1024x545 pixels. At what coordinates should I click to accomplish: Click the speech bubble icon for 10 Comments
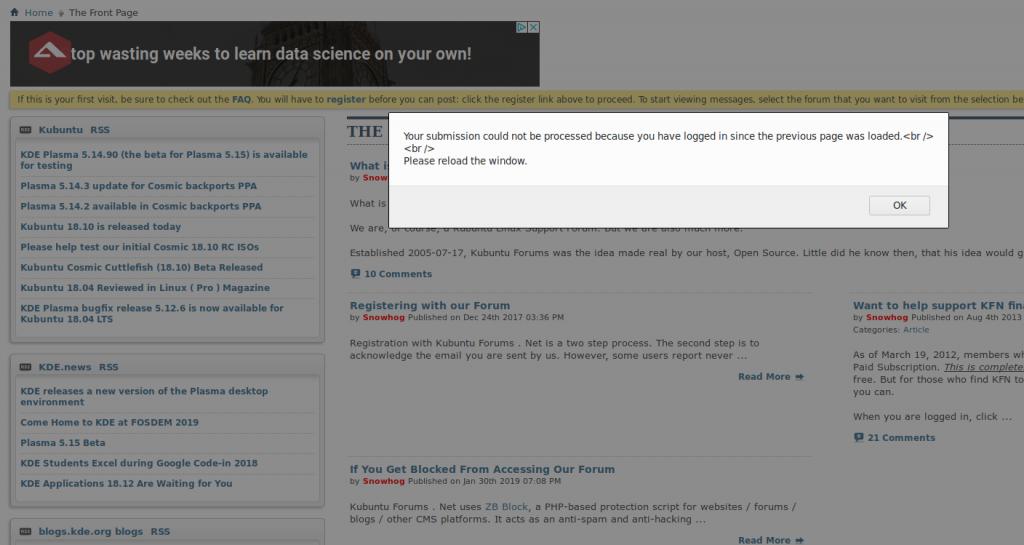point(356,274)
